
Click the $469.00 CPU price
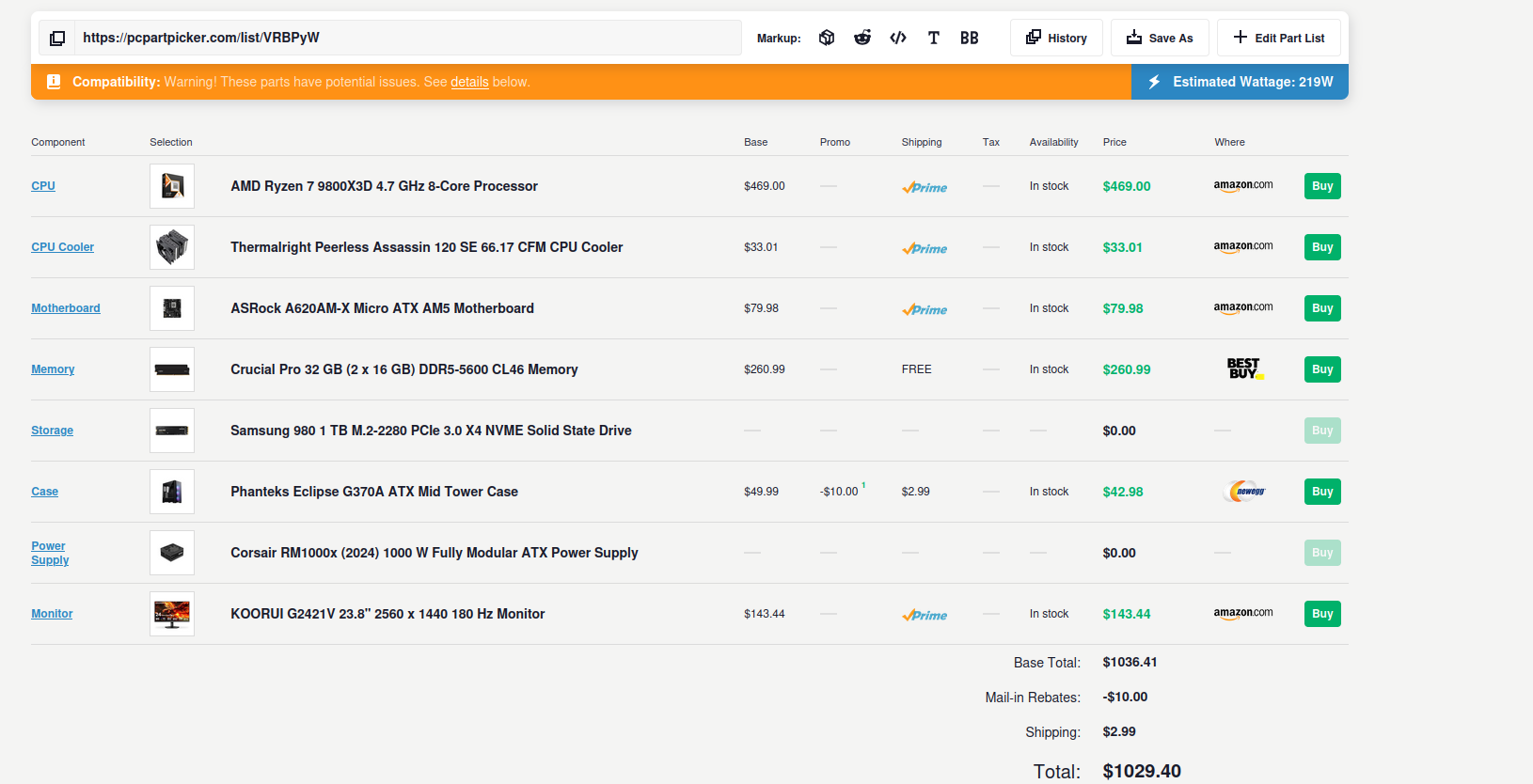tap(1127, 186)
